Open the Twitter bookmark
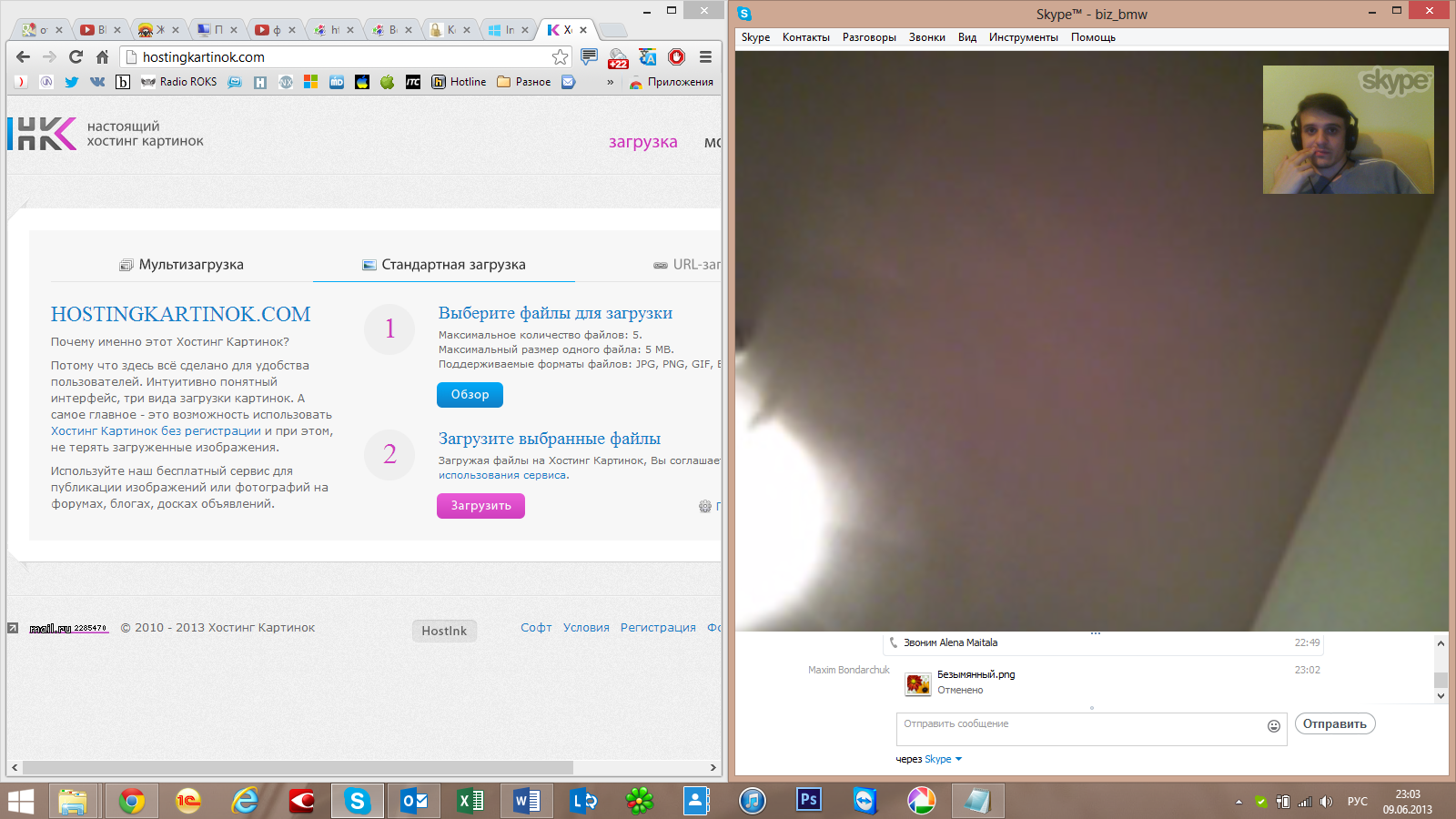This screenshot has width=1456, height=819. pos(71,82)
